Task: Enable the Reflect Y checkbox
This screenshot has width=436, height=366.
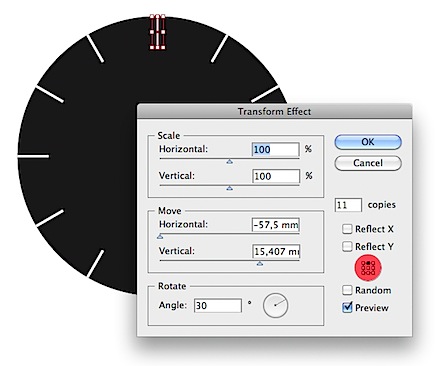Action: coord(347,247)
